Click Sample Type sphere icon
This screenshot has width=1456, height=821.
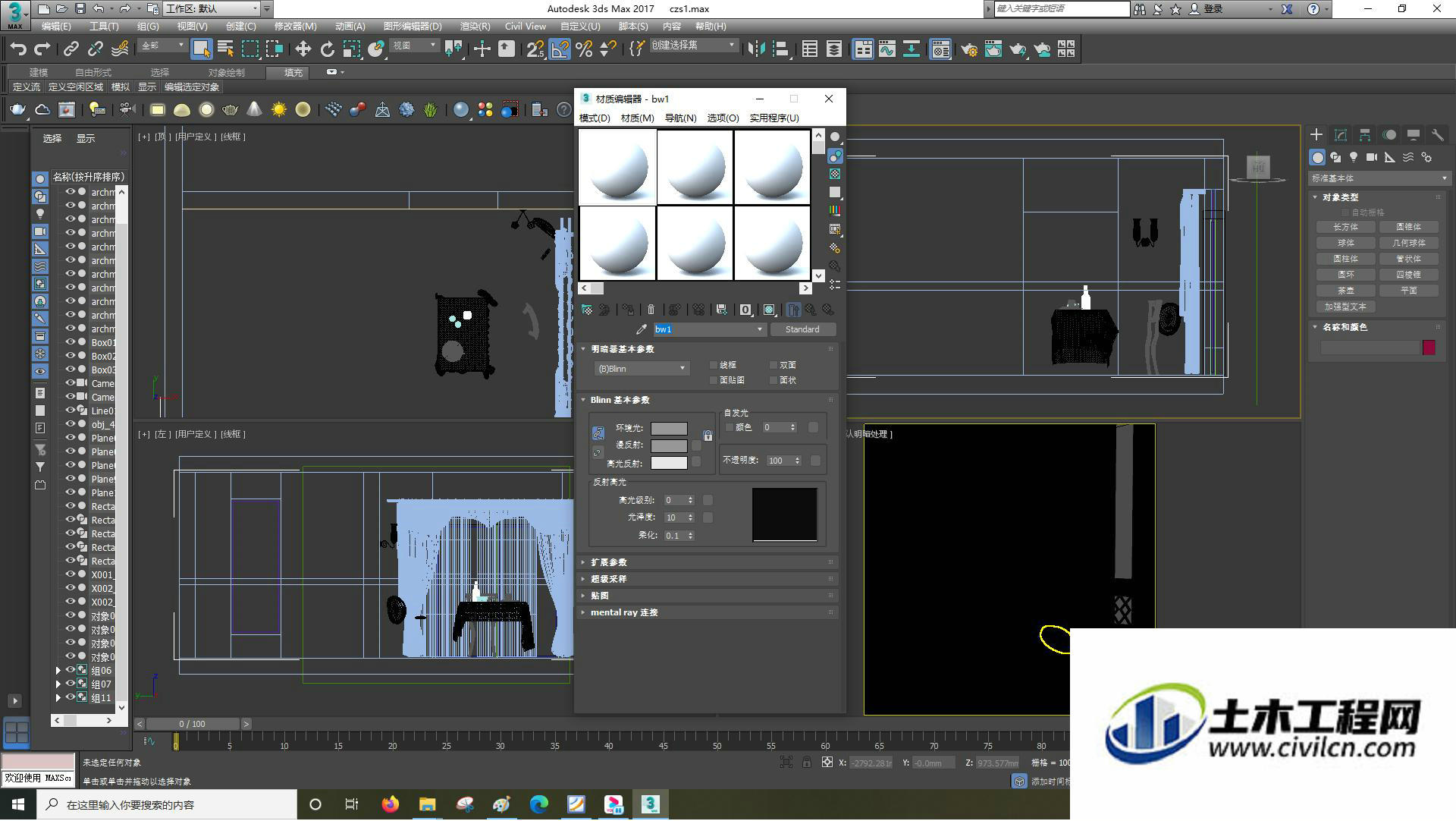point(835,137)
